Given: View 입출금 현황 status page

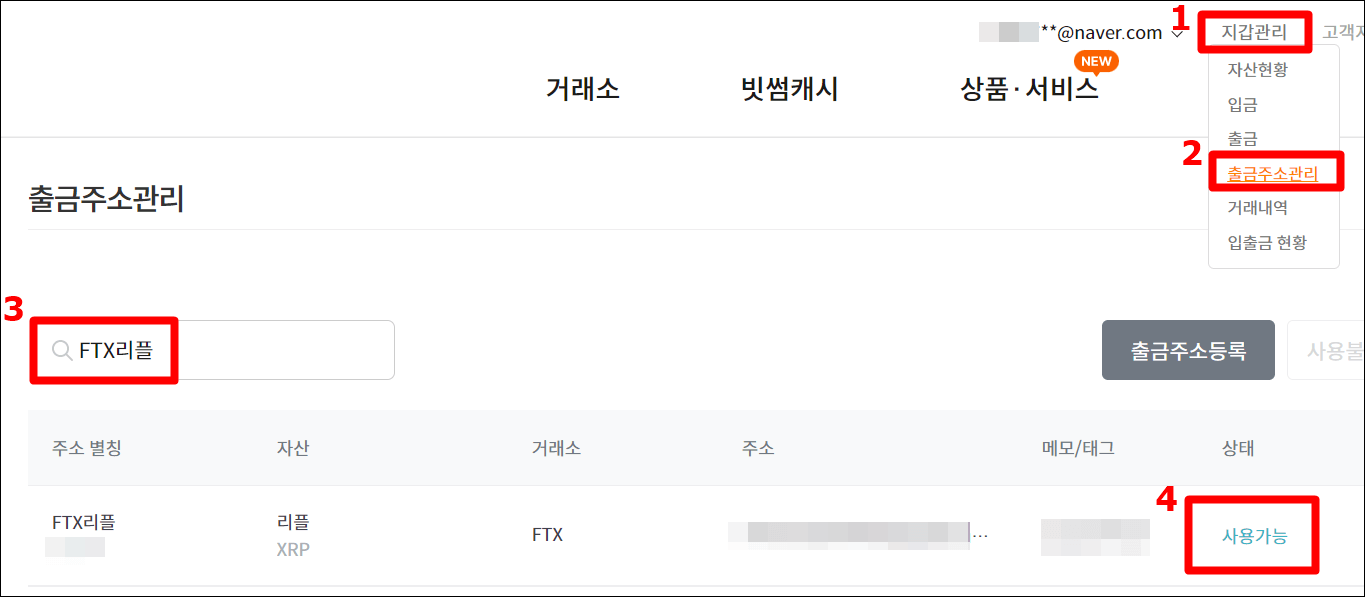Looking at the screenshot, I should tap(1266, 242).
